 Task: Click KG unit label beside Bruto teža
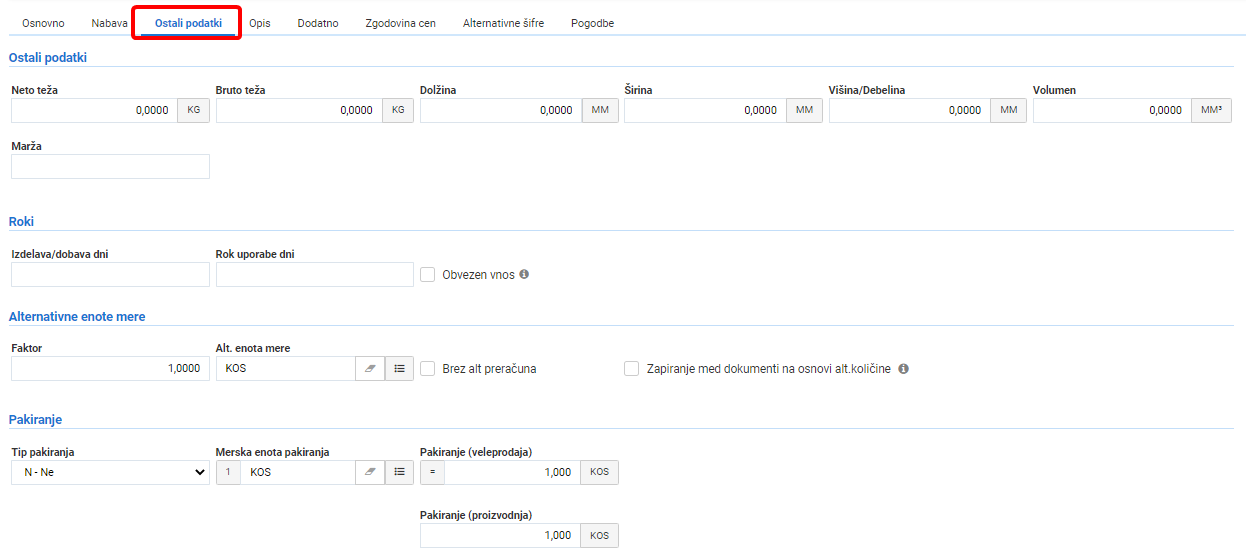[398, 110]
